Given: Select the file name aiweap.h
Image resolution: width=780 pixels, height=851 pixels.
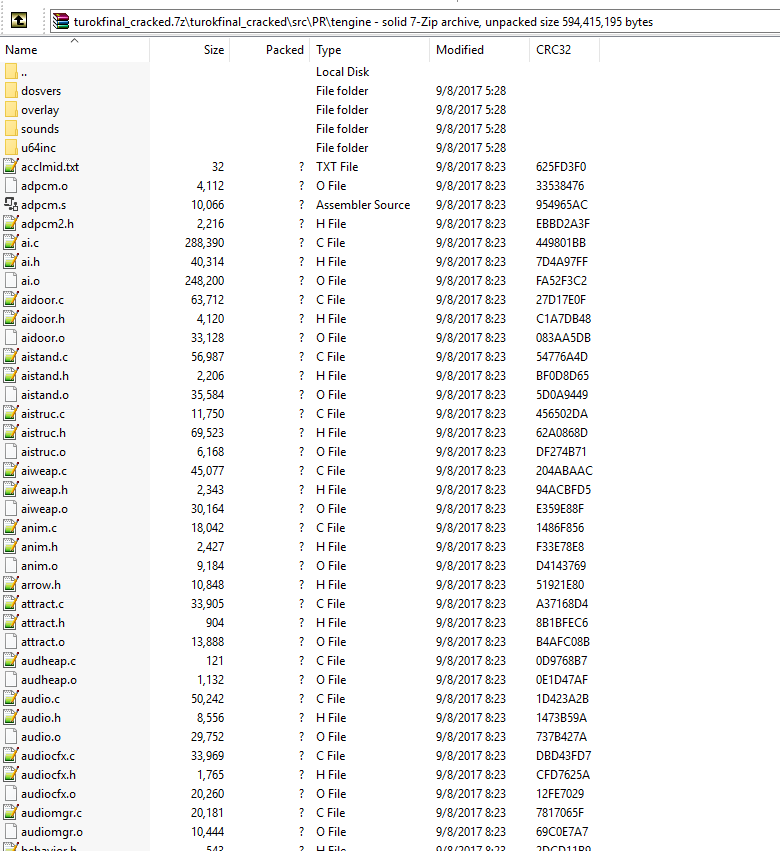Looking at the screenshot, I should 45,490.
